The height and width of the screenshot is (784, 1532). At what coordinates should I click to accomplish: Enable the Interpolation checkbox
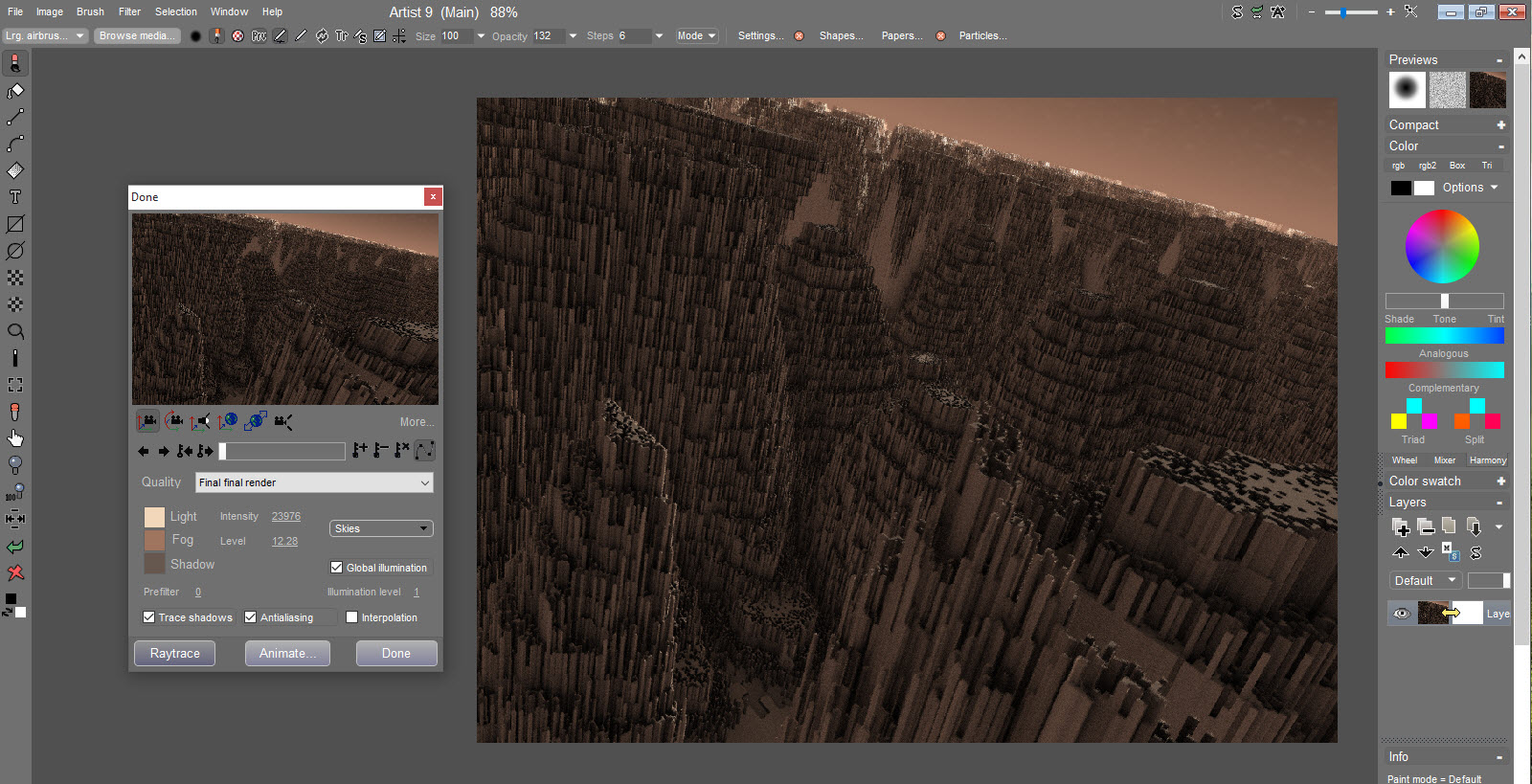(352, 617)
